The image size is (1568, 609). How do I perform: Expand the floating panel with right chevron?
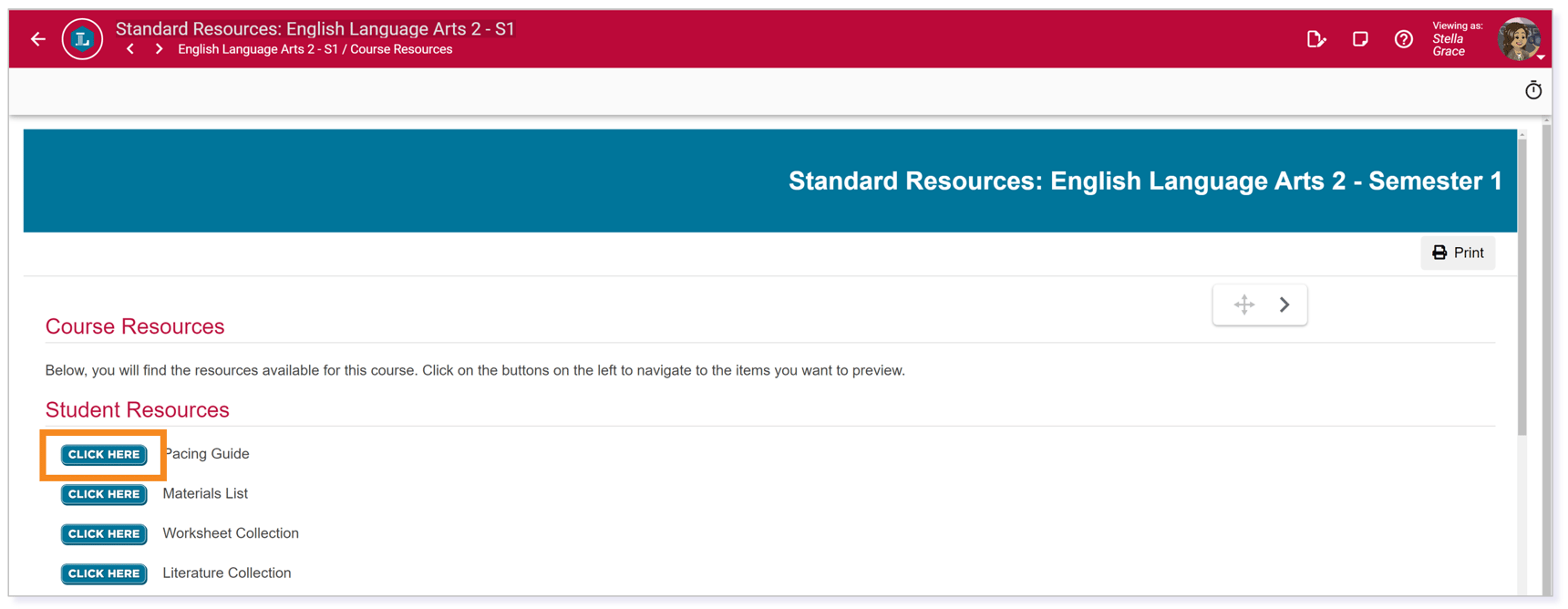coord(1284,304)
